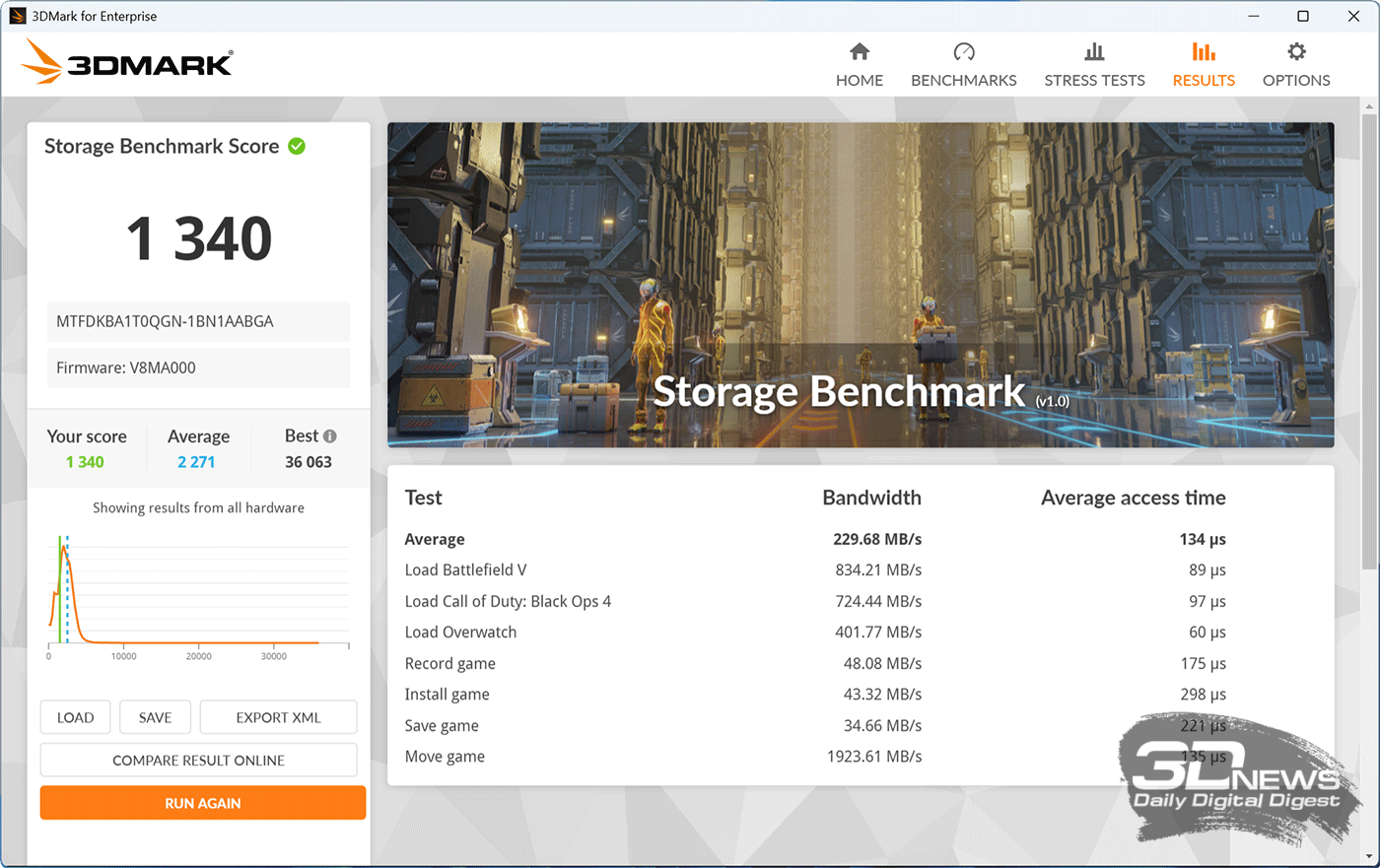Click the 3DMark app icon in title bar
Viewport: 1380px width, 868px height.
(17, 16)
